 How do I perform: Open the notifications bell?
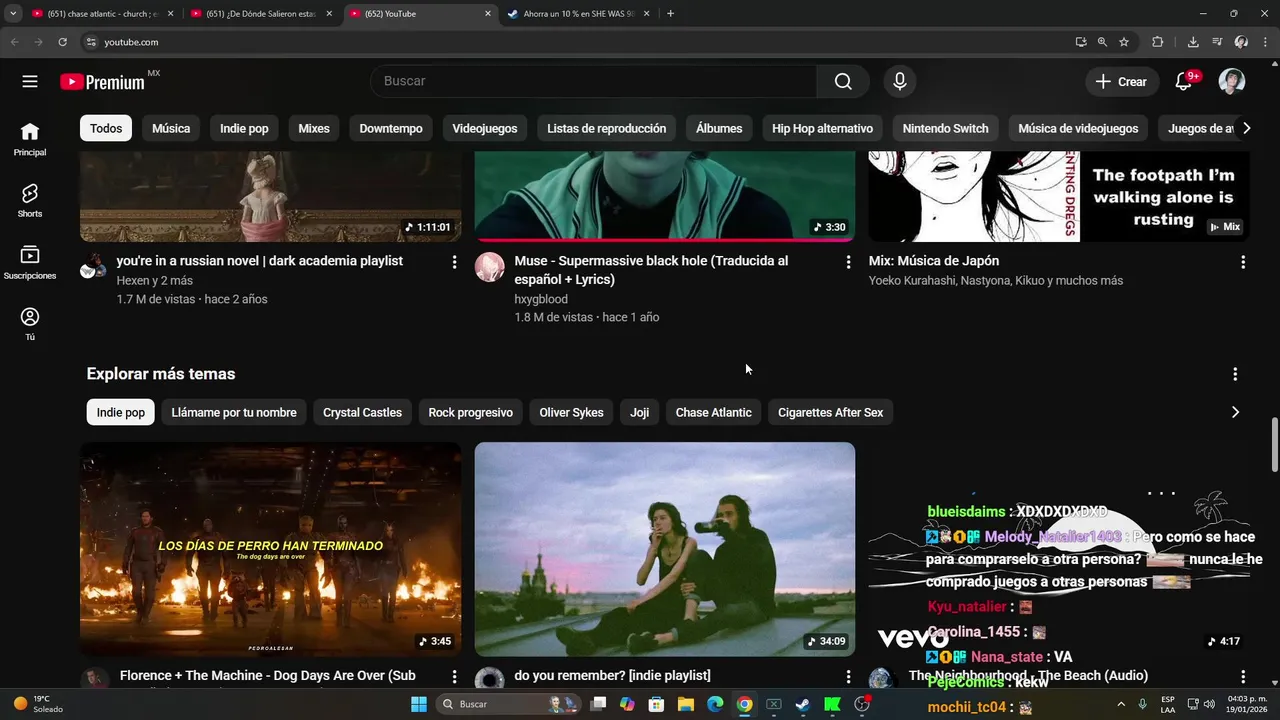pyautogui.click(x=1184, y=82)
